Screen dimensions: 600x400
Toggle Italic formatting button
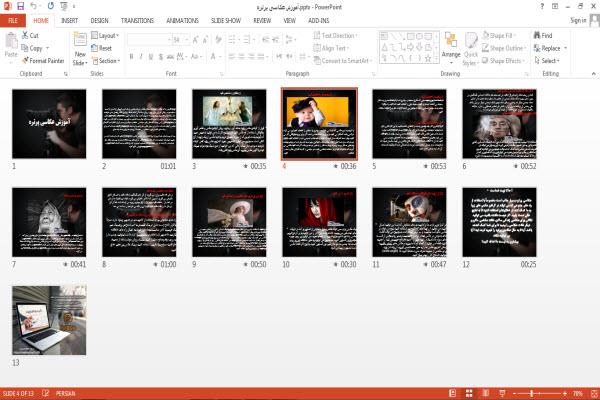(141, 57)
